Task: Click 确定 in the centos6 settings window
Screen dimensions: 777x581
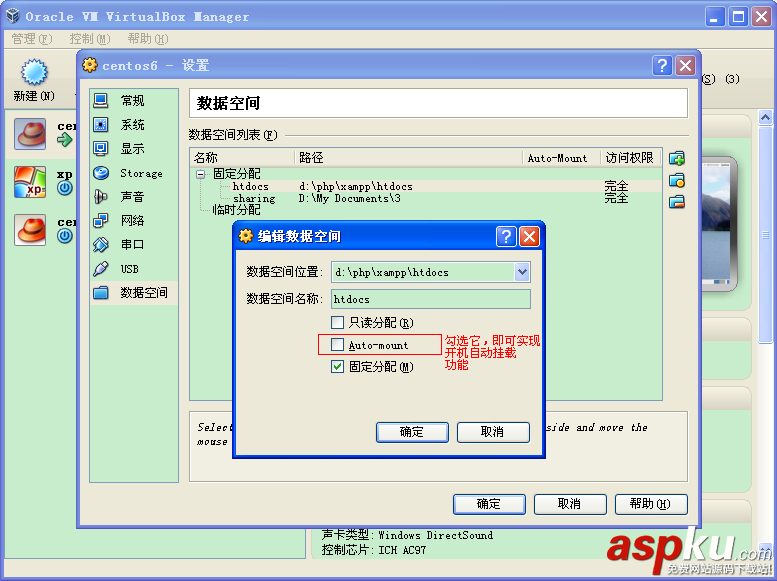Action: click(x=489, y=504)
